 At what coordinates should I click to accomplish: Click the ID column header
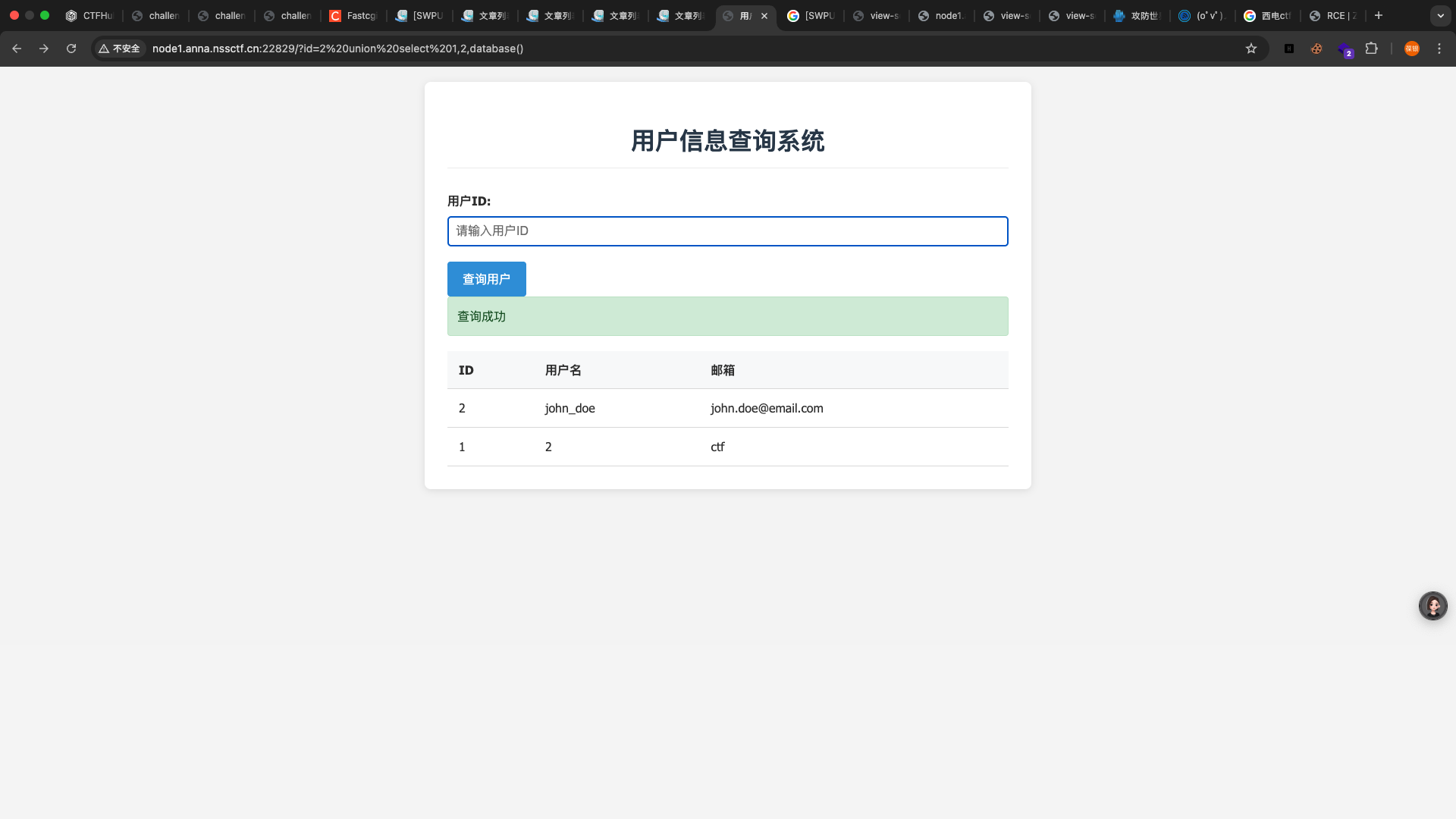coord(466,370)
